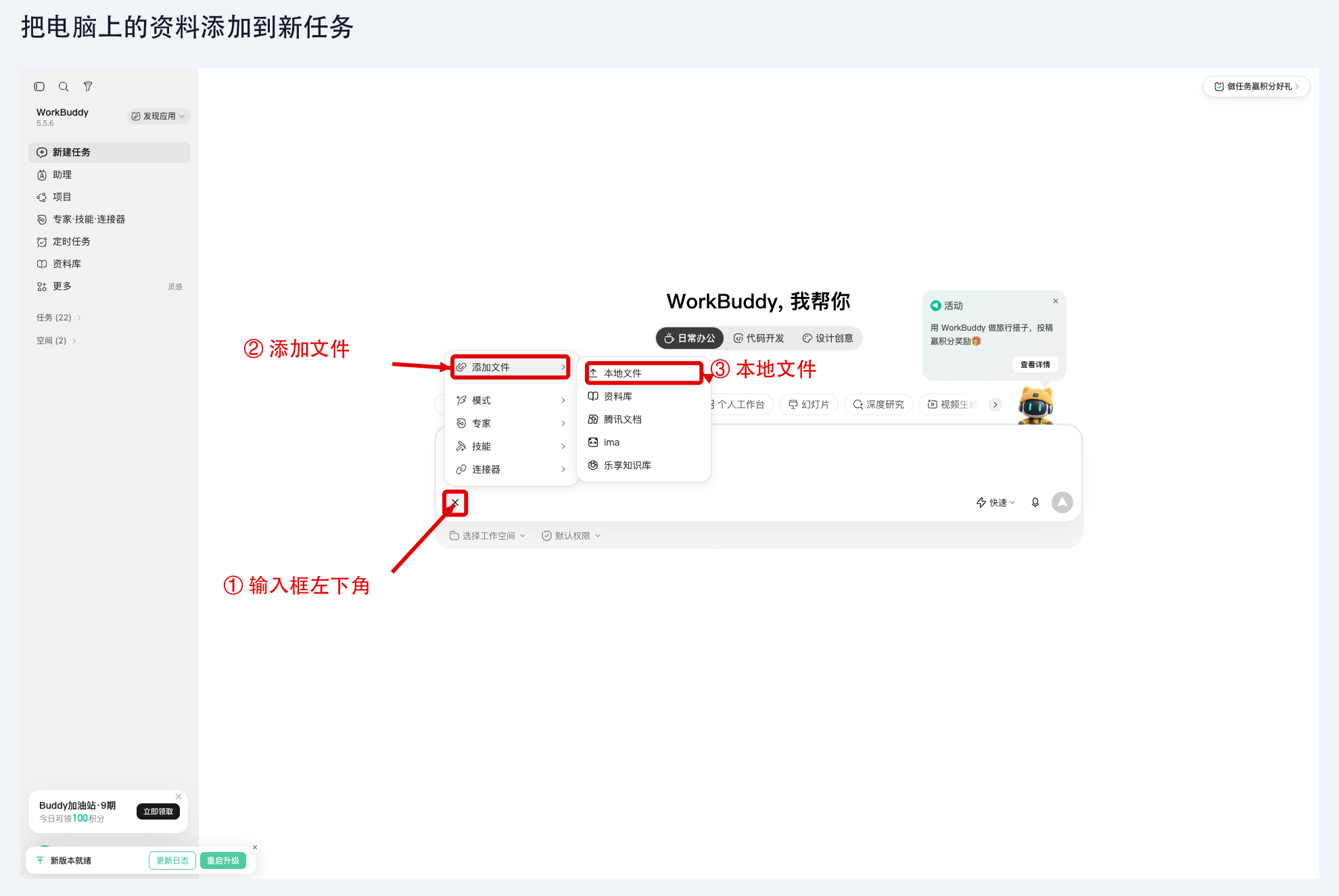Open the sidebar search magnifier
The width and height of the screenshot is (1339, 896).
pos(64,87)
